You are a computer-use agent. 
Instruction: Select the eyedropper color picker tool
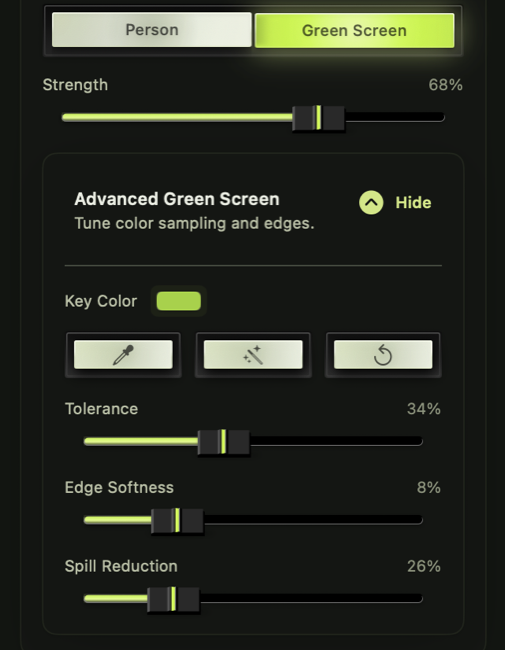pos(123,355)
